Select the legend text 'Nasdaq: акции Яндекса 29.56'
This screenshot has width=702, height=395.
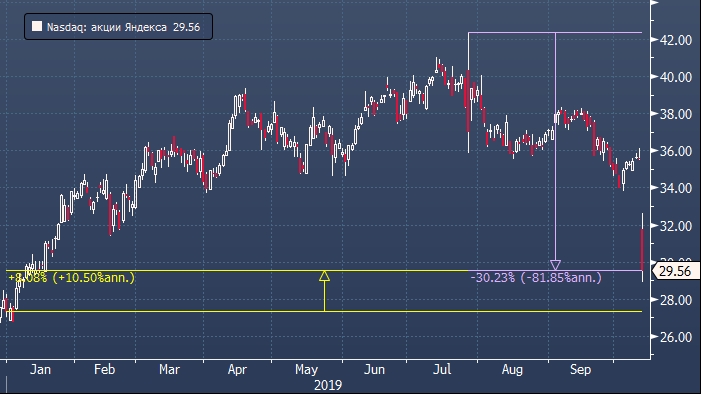[x=123, y=27]
